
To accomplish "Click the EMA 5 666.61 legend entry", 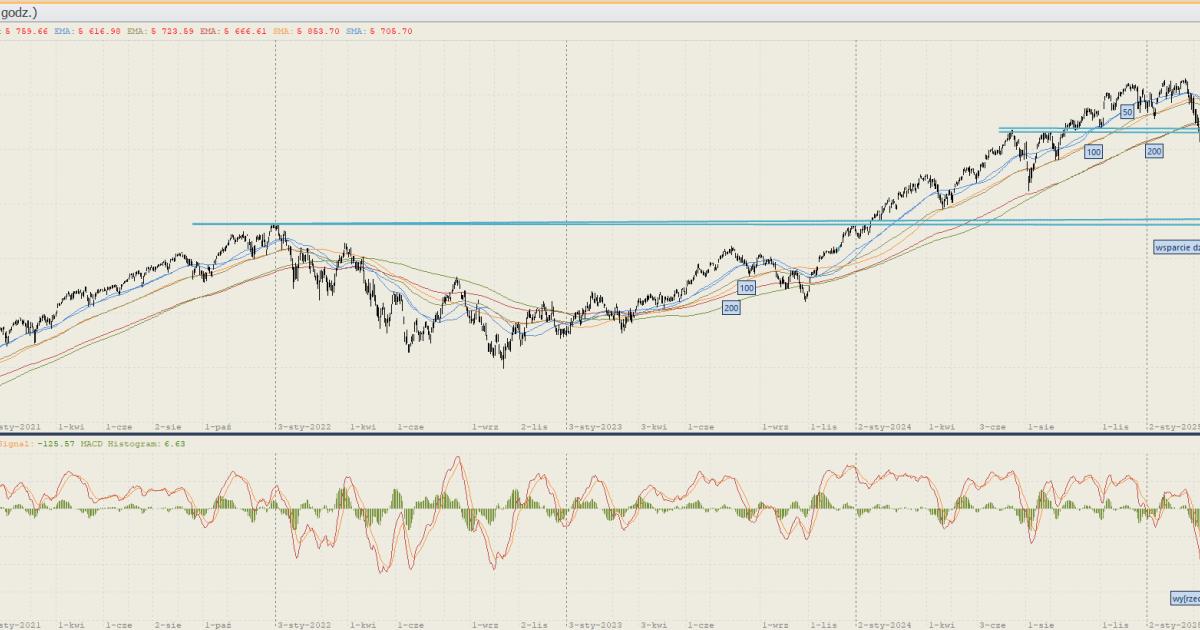I will coord(233,31).
